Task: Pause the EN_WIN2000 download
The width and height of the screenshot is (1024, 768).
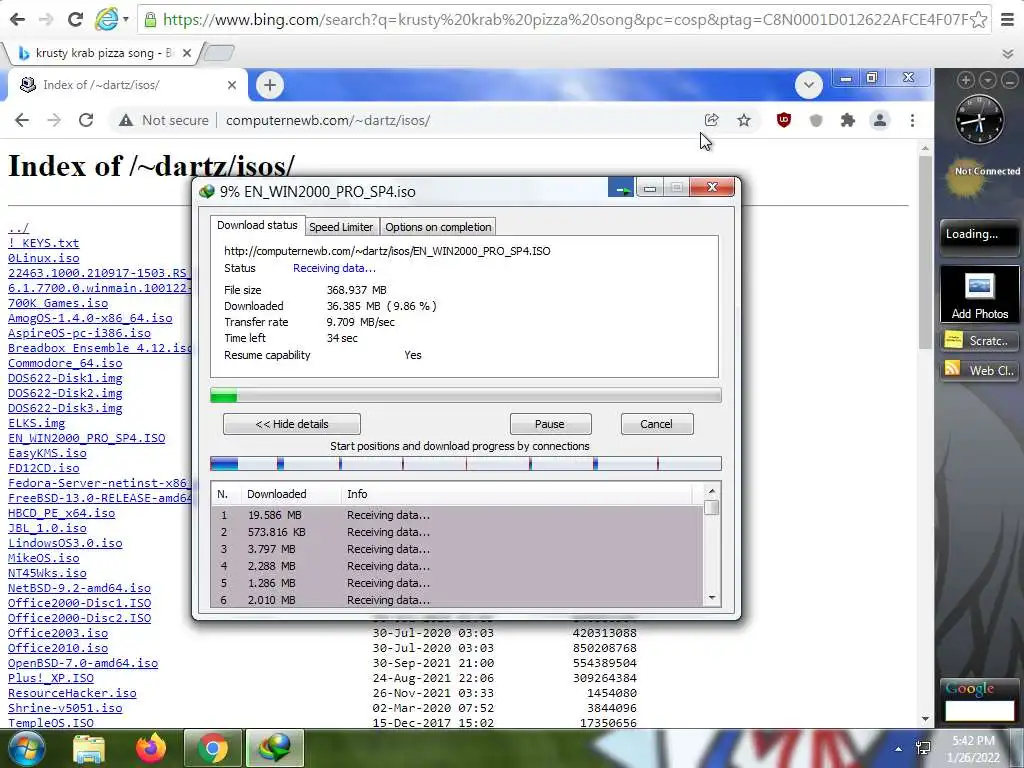Action: pyautogui.click(x=550, y=424)
